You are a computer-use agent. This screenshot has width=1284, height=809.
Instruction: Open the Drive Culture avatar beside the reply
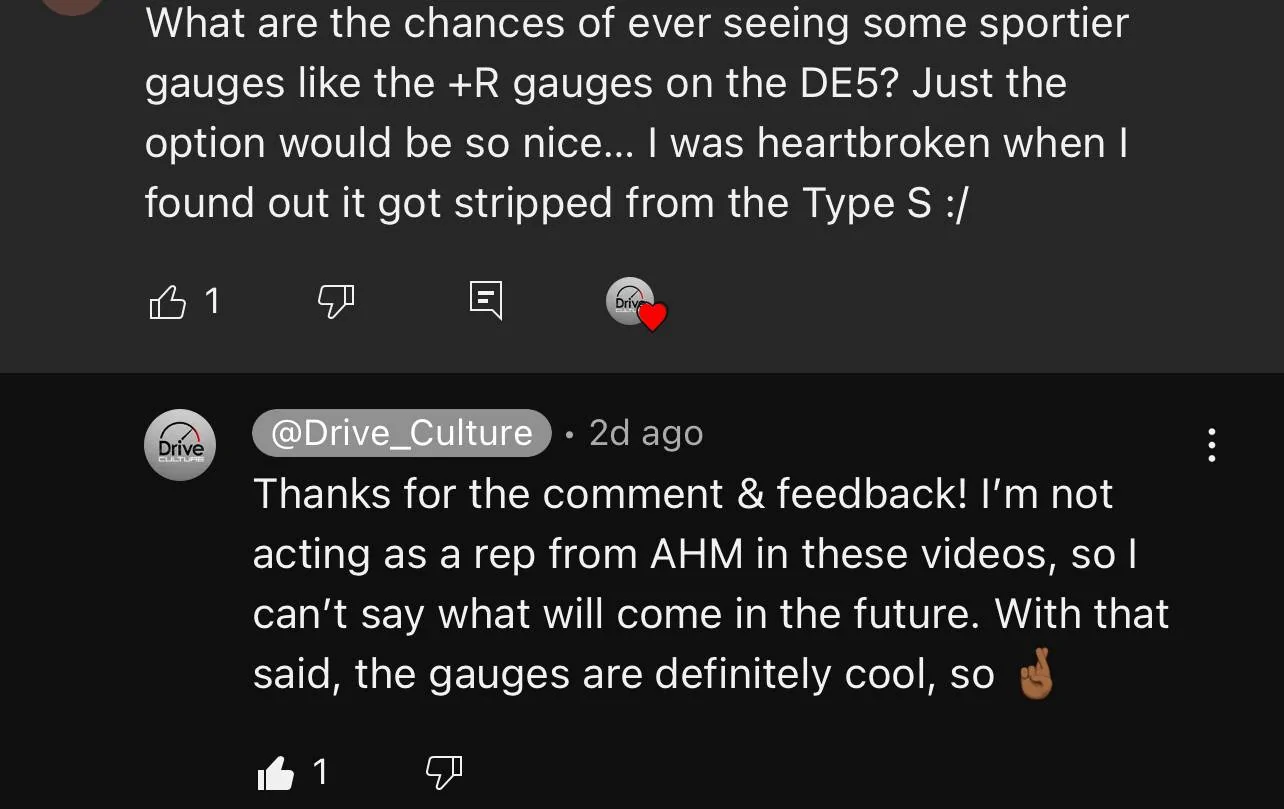(x=181, y=445)
